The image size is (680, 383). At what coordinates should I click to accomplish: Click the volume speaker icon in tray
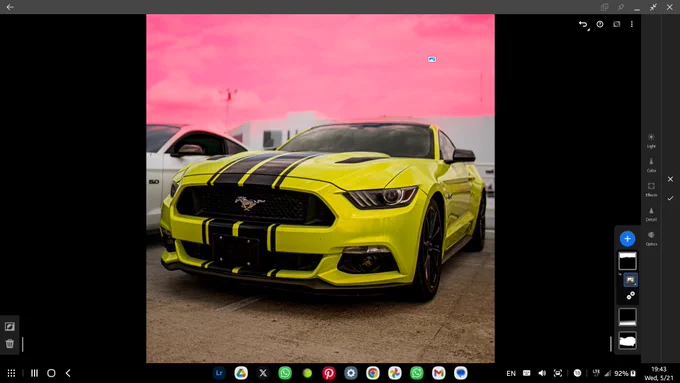[542, 373]
